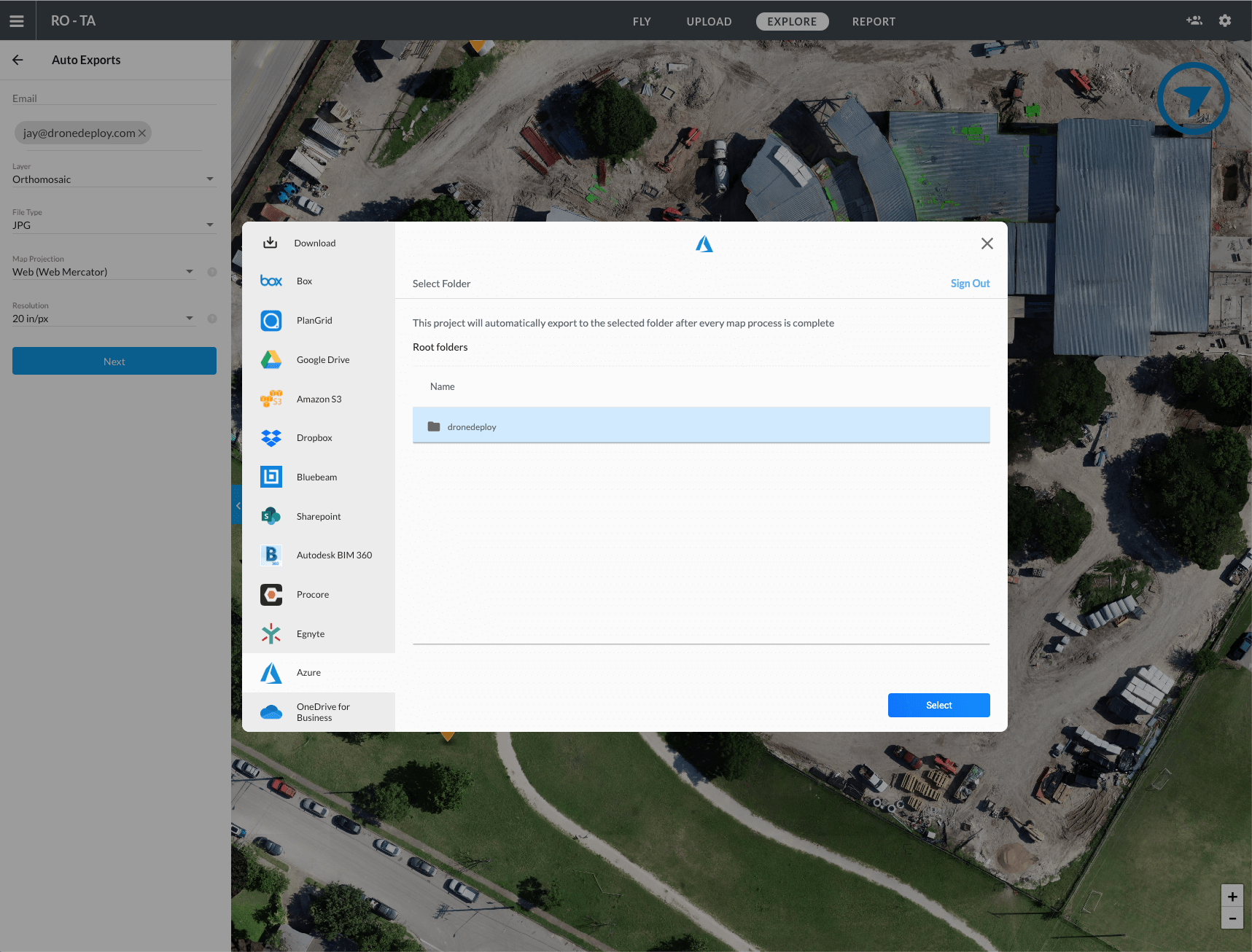Click the Root folders label
This screenshot has width=1252, height=952.
(x=440, y=347)
